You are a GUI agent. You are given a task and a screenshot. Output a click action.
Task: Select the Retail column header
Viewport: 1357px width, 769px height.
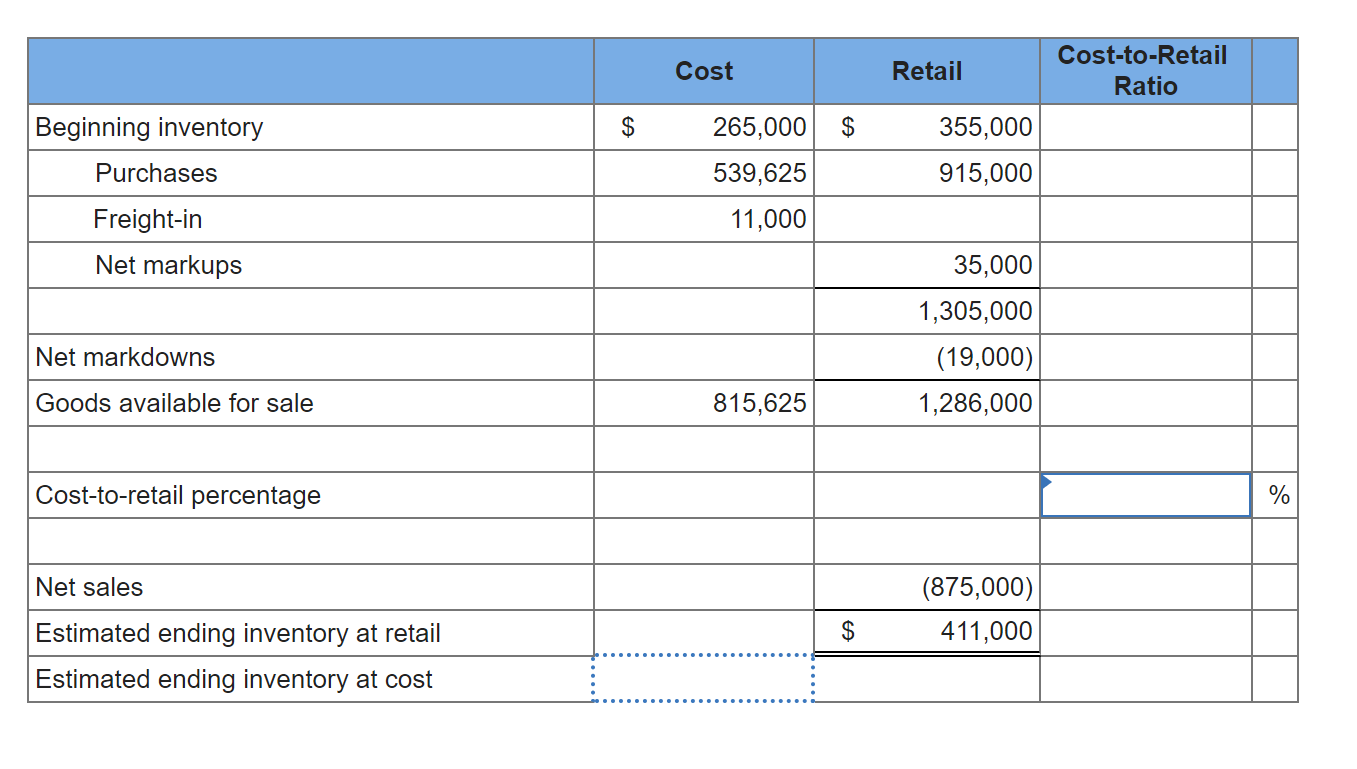tap(926, 71)
